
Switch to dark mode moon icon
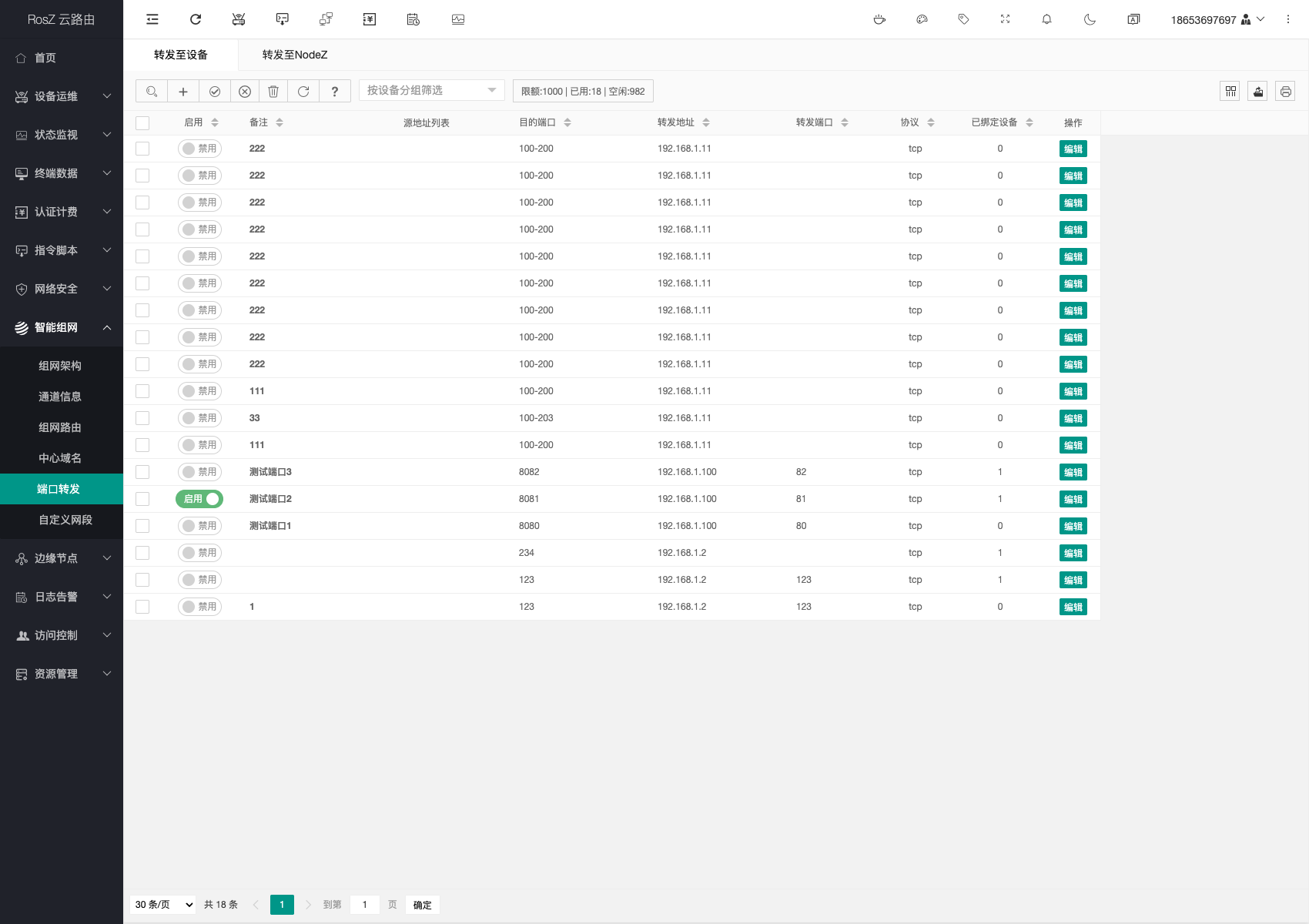1090,19
